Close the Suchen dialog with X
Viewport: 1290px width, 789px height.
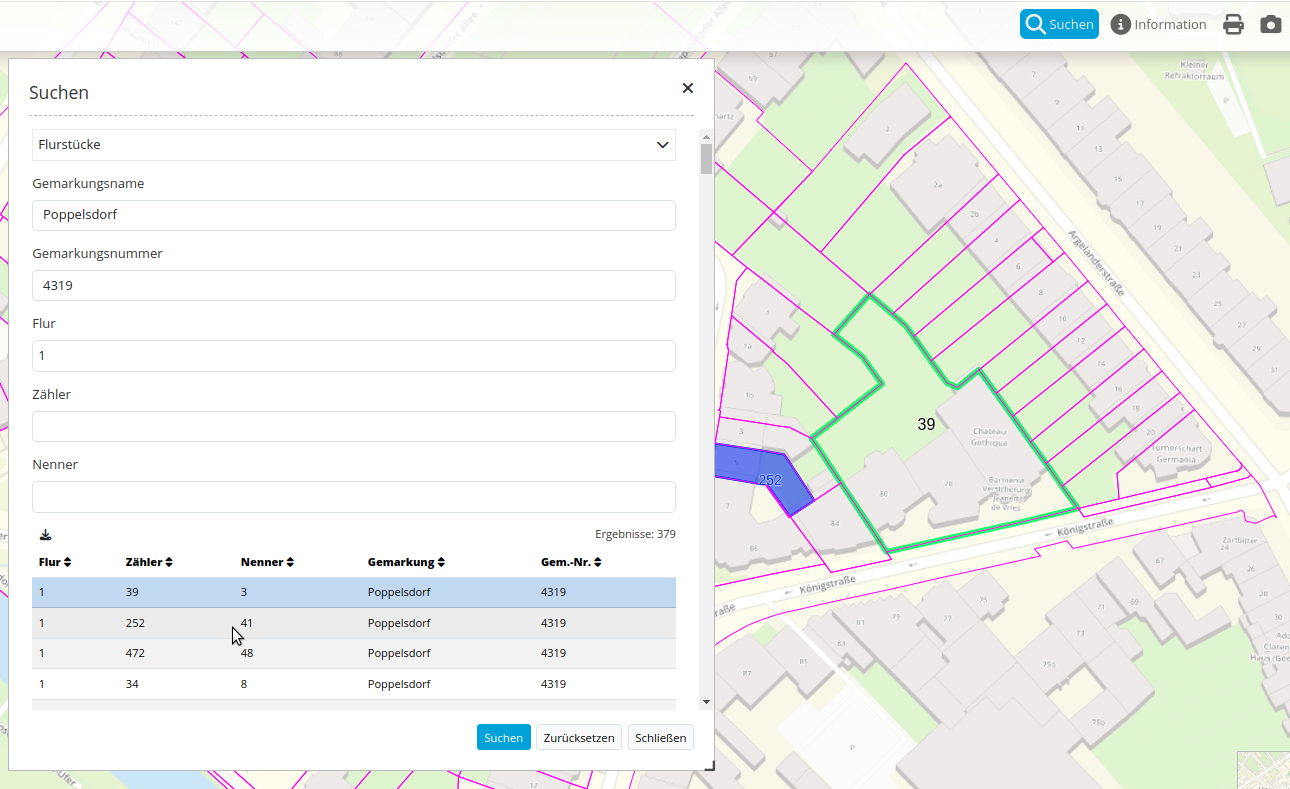pyautogui.click(x=687, y=88)
